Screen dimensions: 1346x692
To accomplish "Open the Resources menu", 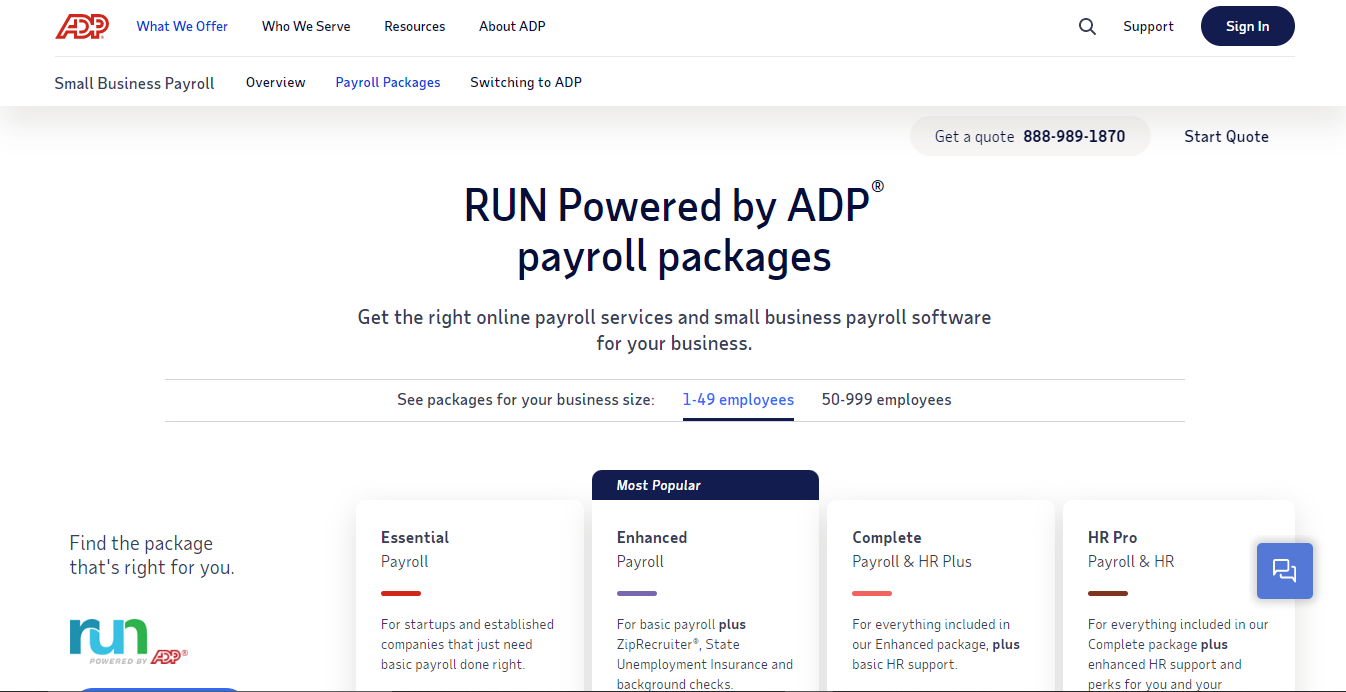I will tap(415, 27).
